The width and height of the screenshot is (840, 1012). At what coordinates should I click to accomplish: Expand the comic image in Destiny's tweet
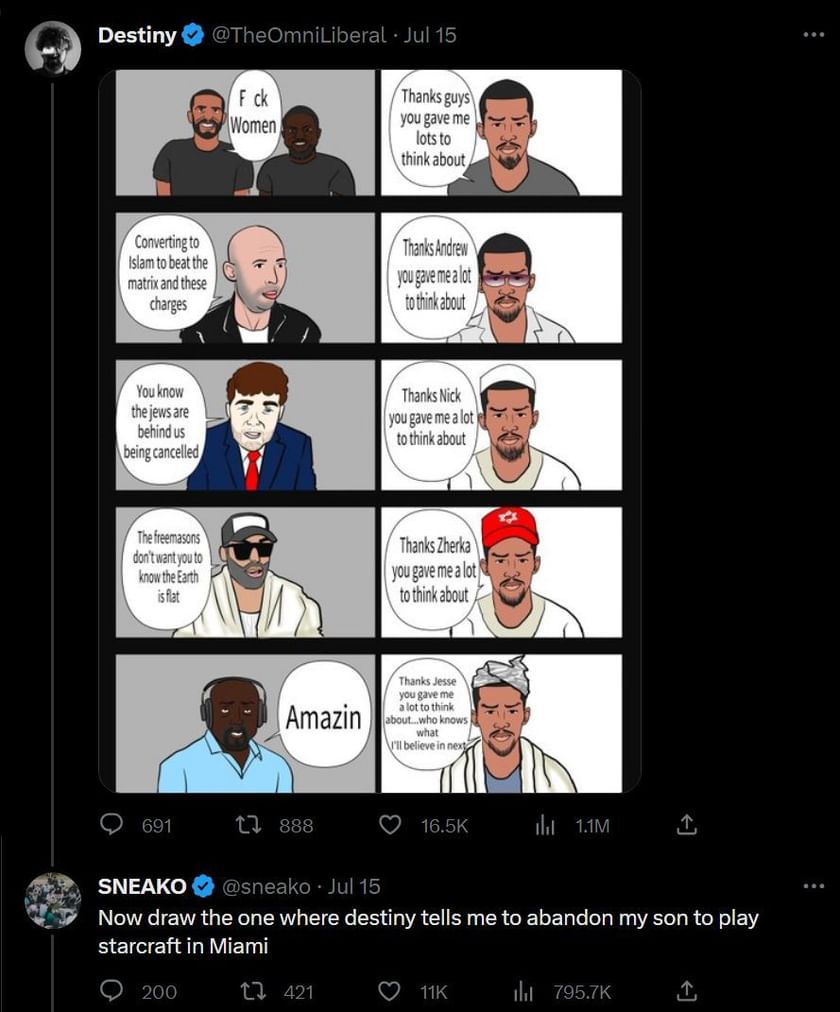369,430
